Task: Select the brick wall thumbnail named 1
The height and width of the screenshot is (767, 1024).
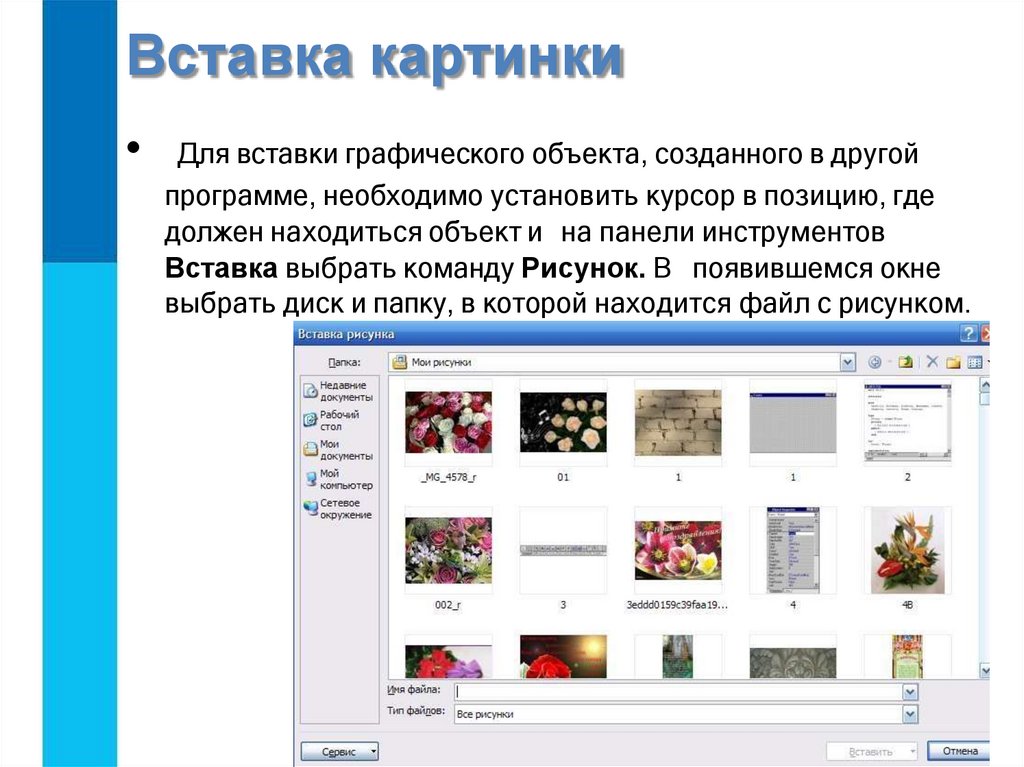Action: pyautogui.click(x=678, y=422)
